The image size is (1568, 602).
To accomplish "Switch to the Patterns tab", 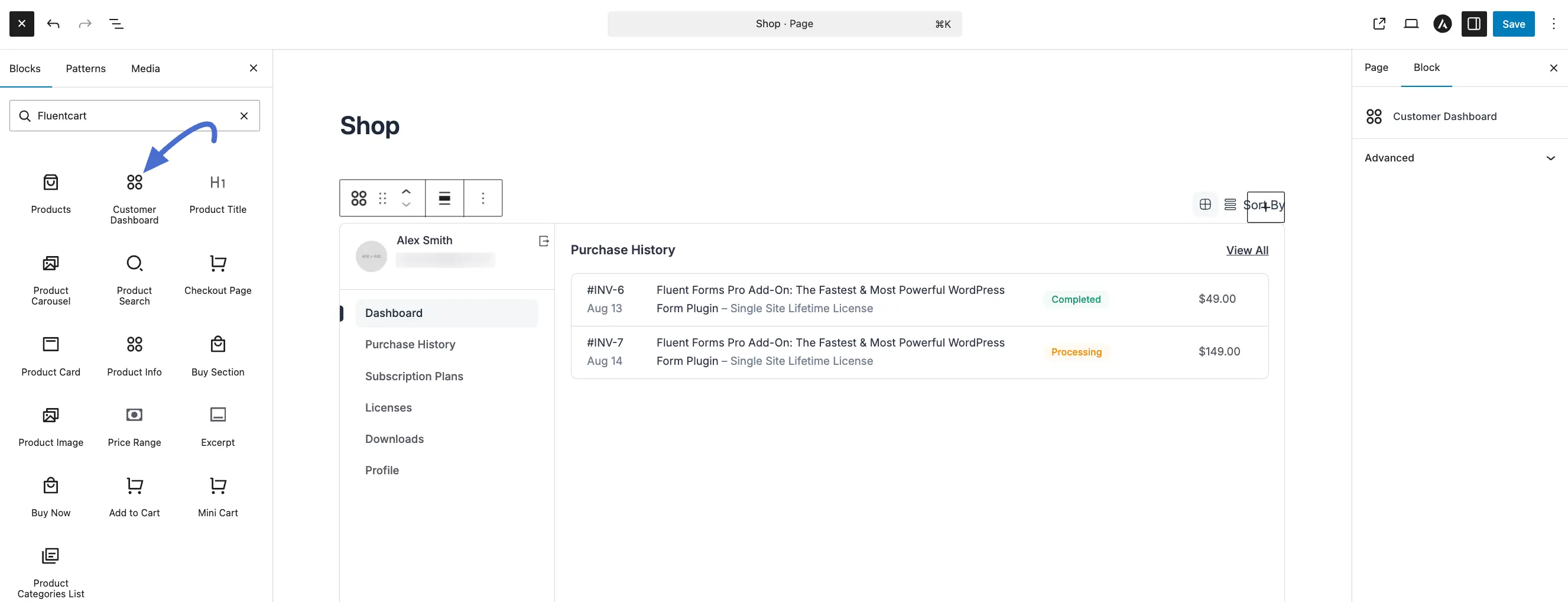I will click(x=85, y=68).
